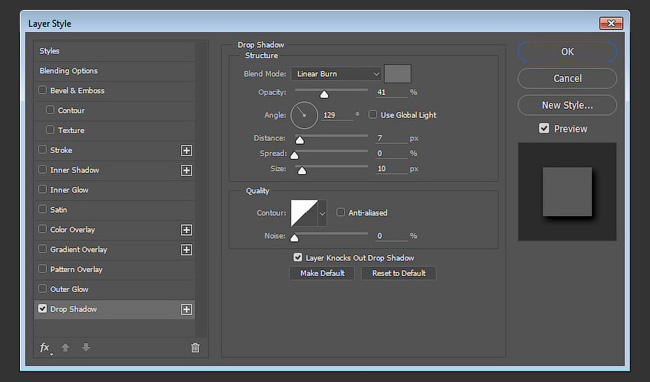Click the plus icon beside Color Overlay
This screenshot has height=382, width=650.
pyautogui.click(x=187, y=230)
